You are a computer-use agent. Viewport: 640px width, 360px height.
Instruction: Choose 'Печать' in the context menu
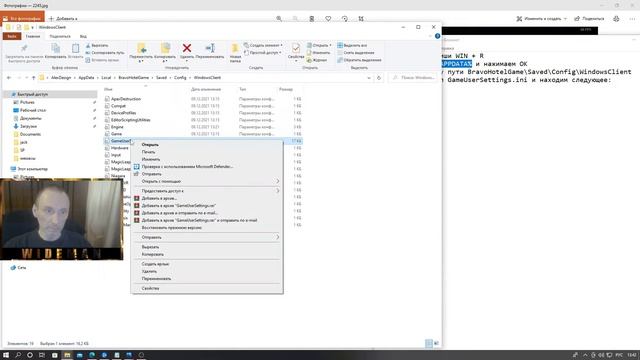[x=148, y=152]
